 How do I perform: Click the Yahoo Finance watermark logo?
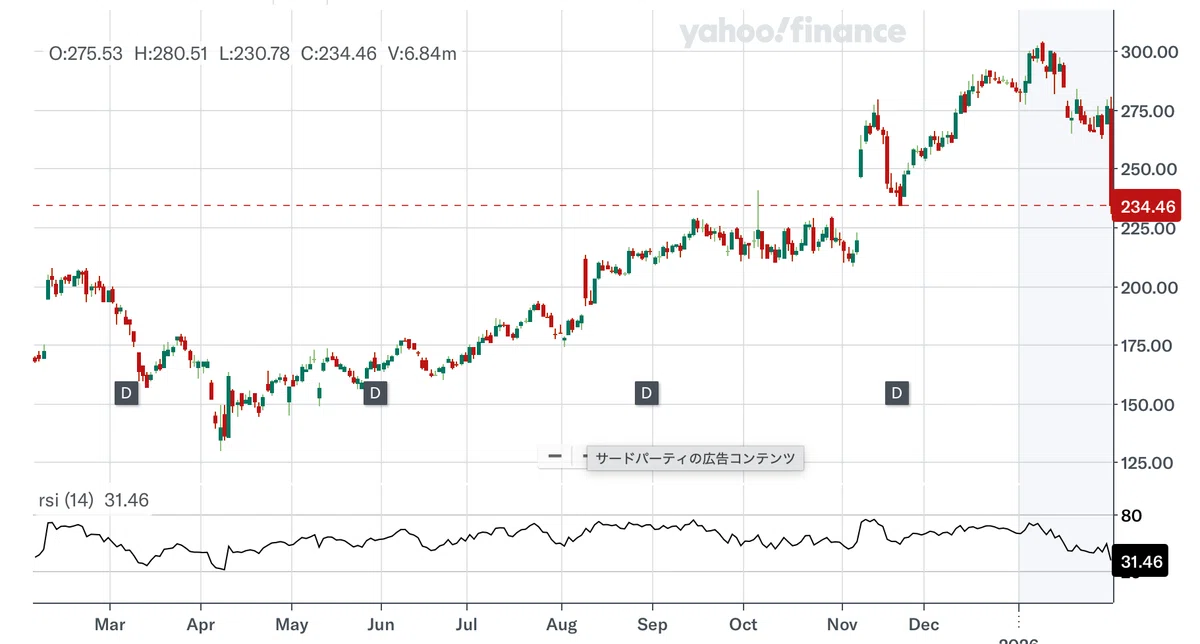[x=792, y=33]
